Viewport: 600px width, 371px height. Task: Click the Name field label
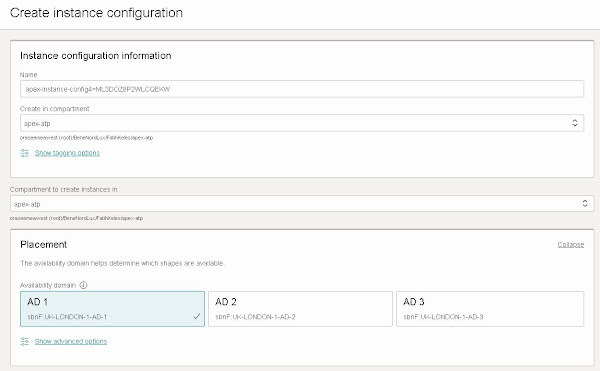(29, 75)
